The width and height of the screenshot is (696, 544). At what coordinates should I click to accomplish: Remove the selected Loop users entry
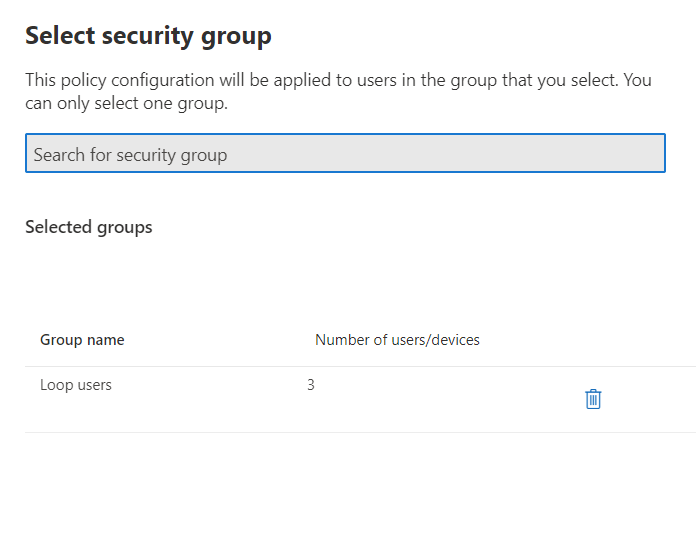[593, 399]
